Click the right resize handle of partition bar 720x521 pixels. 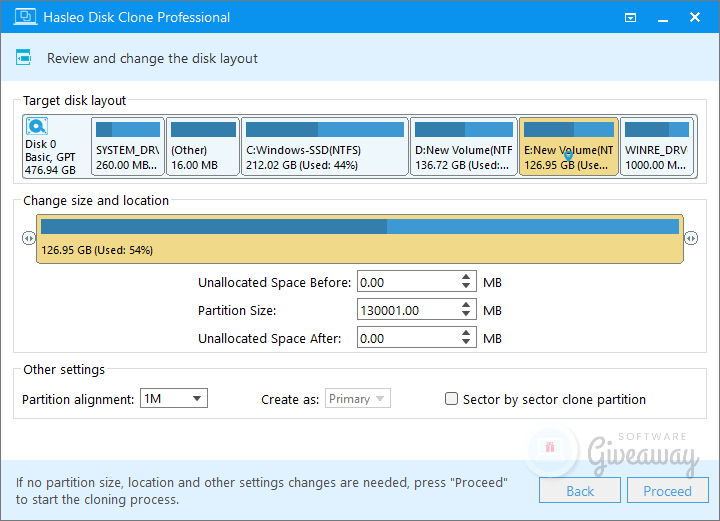point(691,238)
